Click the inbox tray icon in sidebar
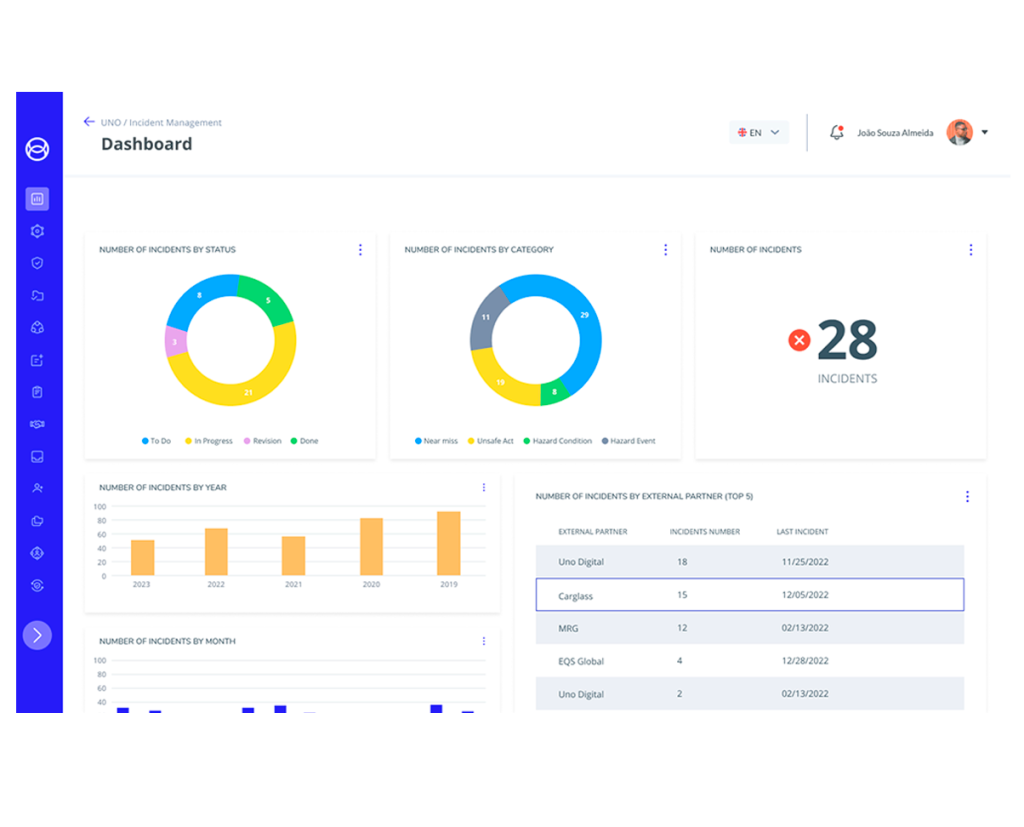 pos(37,456)
